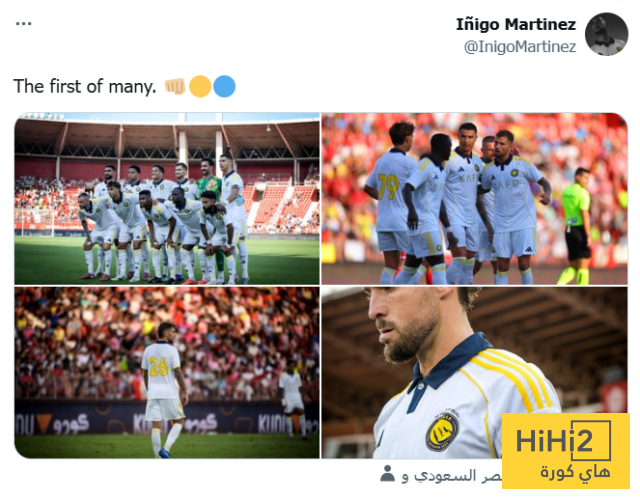640x500 pixels.
Task: Click the club crest on the jersey
Action: click(442, 433)
